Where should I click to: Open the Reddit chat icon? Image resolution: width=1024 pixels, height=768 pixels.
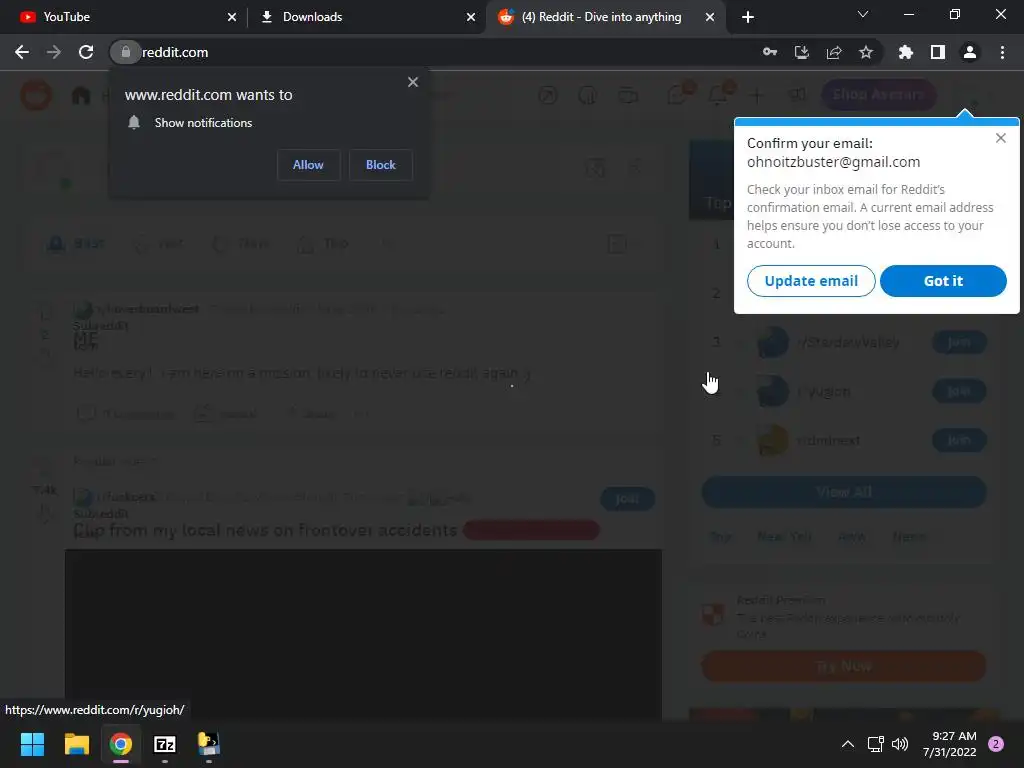tap(677, 95)
